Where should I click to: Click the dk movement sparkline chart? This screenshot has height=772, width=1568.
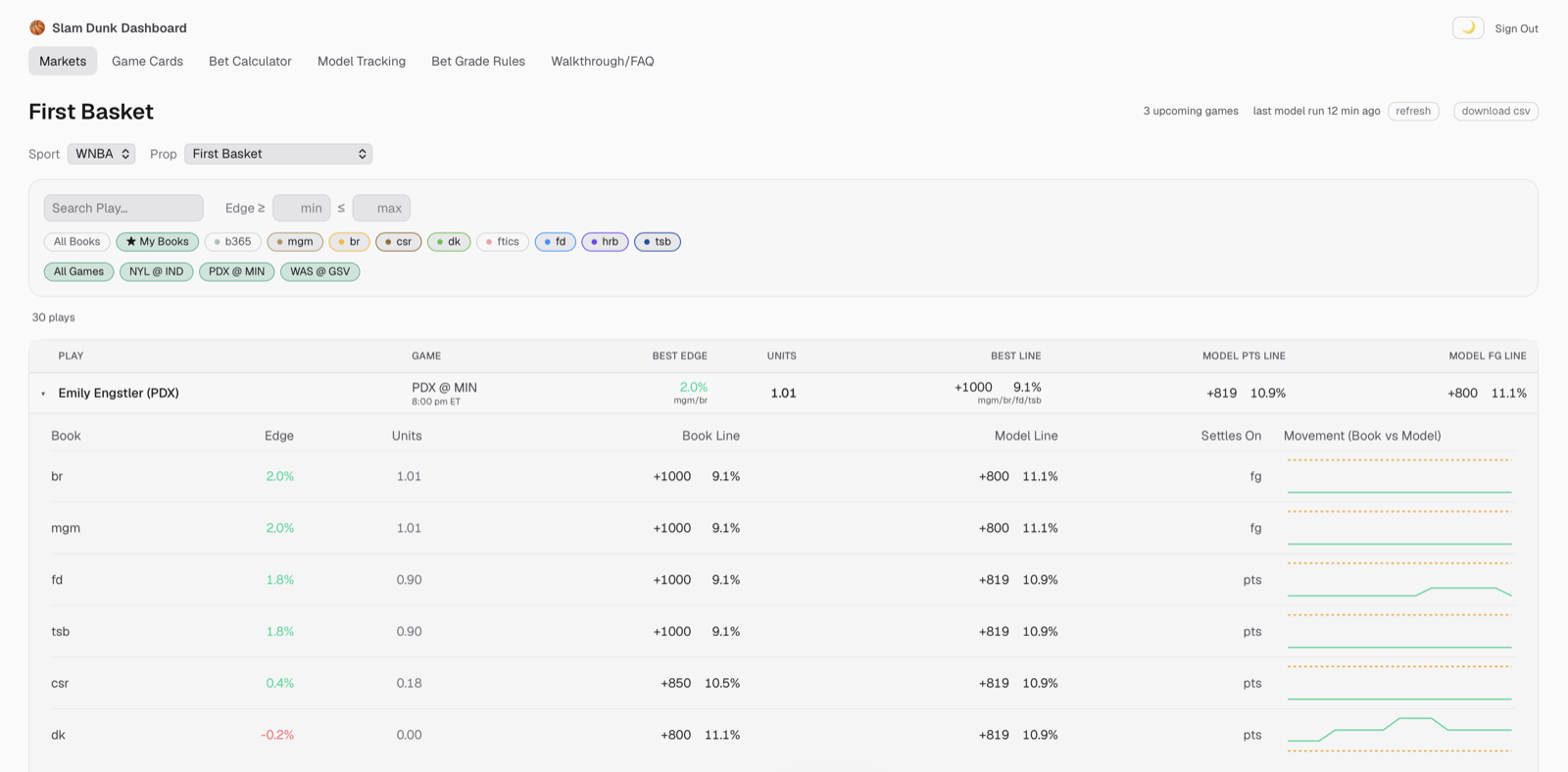click(x=1399, y=735)
